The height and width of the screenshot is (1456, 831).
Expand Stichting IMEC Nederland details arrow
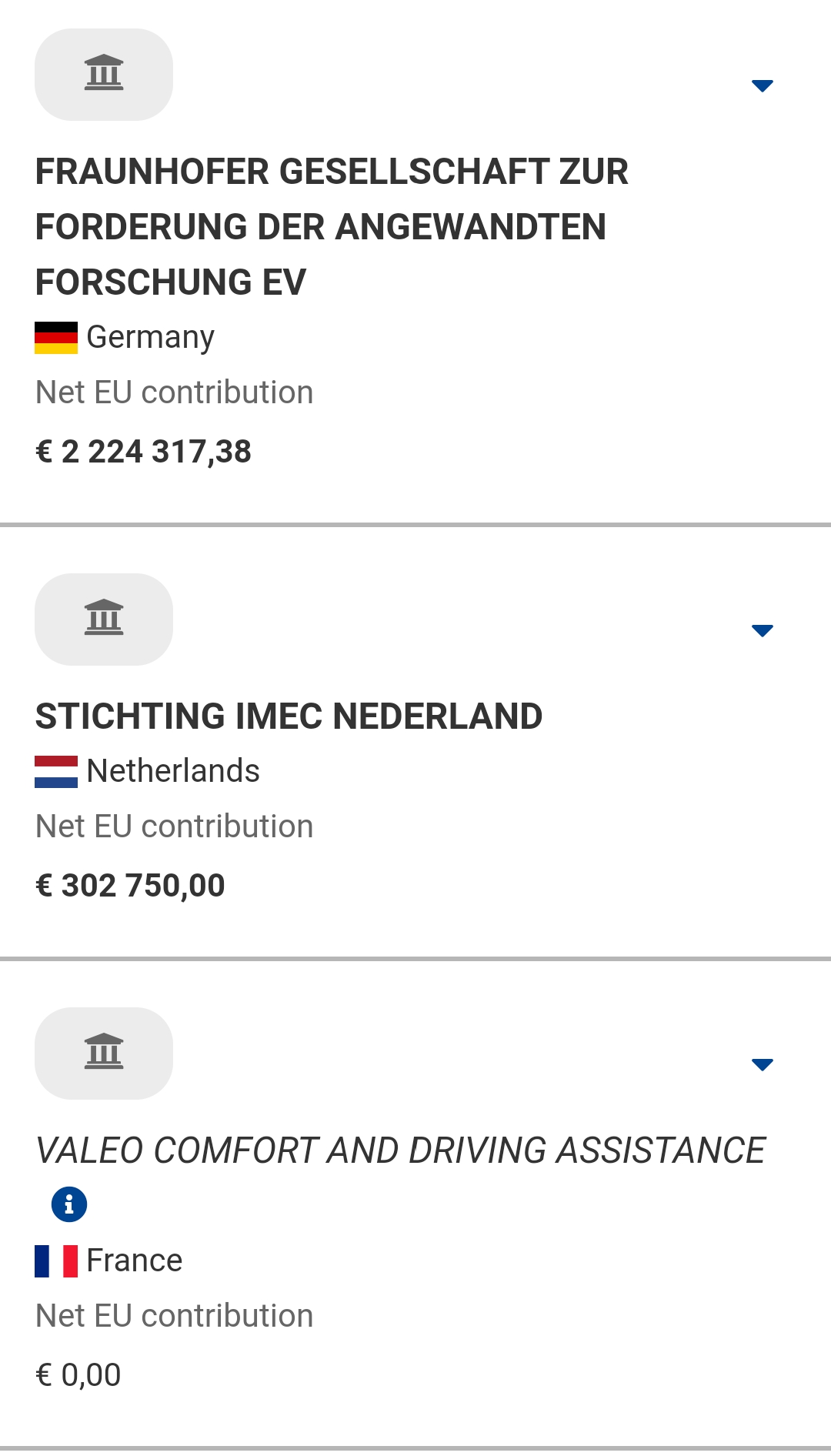(x=762, y=630)
